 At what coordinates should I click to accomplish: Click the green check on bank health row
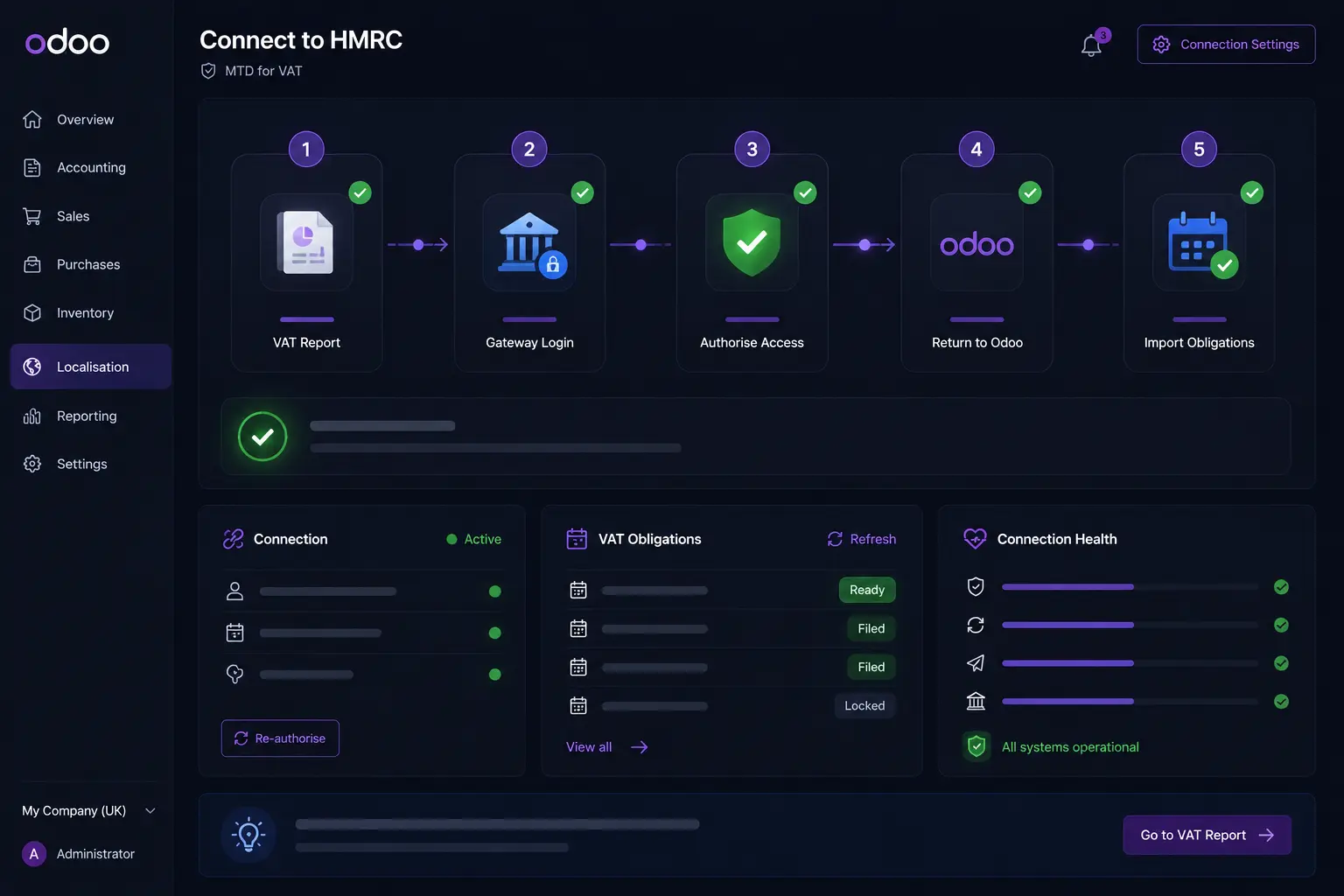pos(1281,701)
